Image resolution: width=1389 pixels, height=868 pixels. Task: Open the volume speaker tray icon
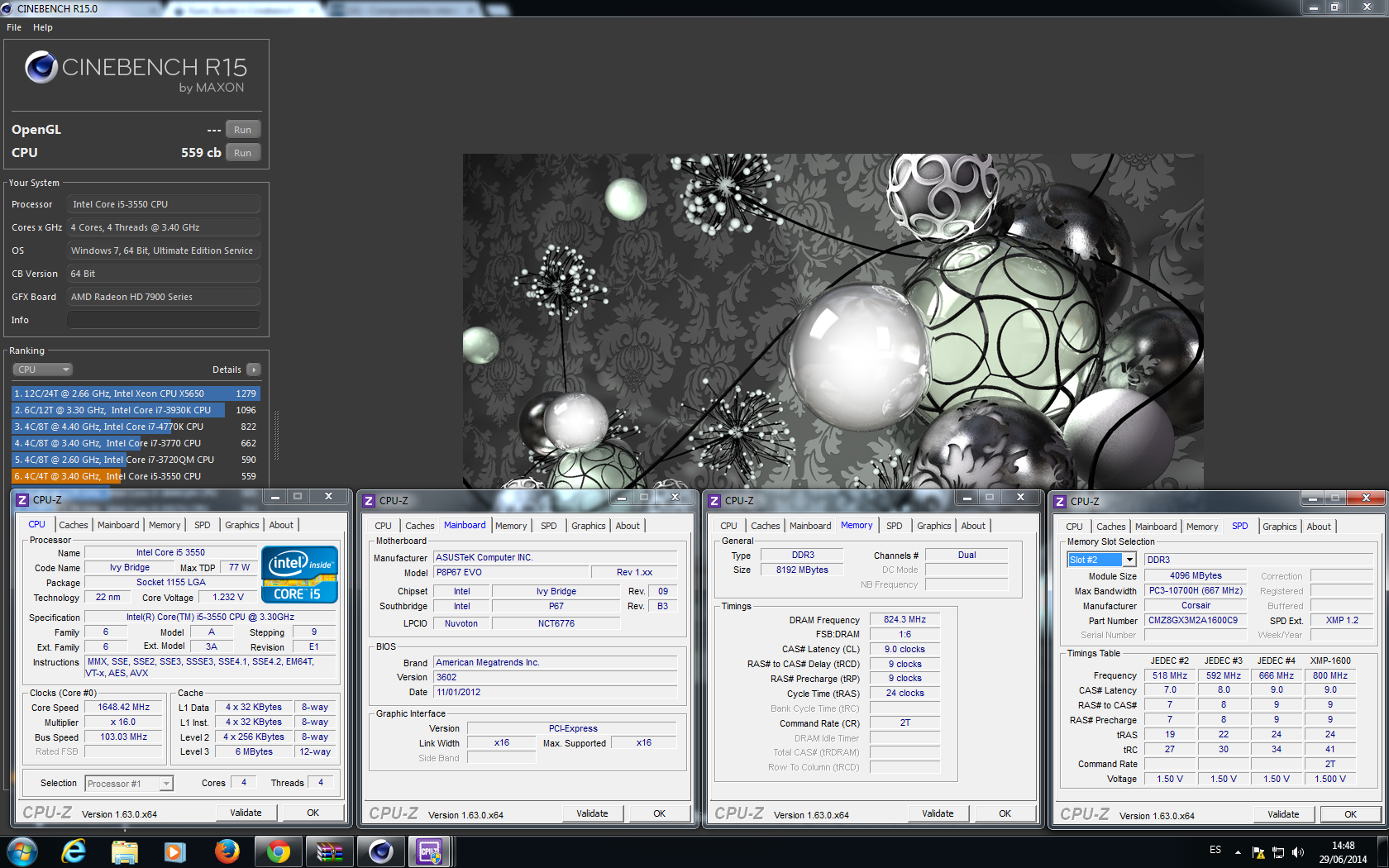coord(1298,852)
